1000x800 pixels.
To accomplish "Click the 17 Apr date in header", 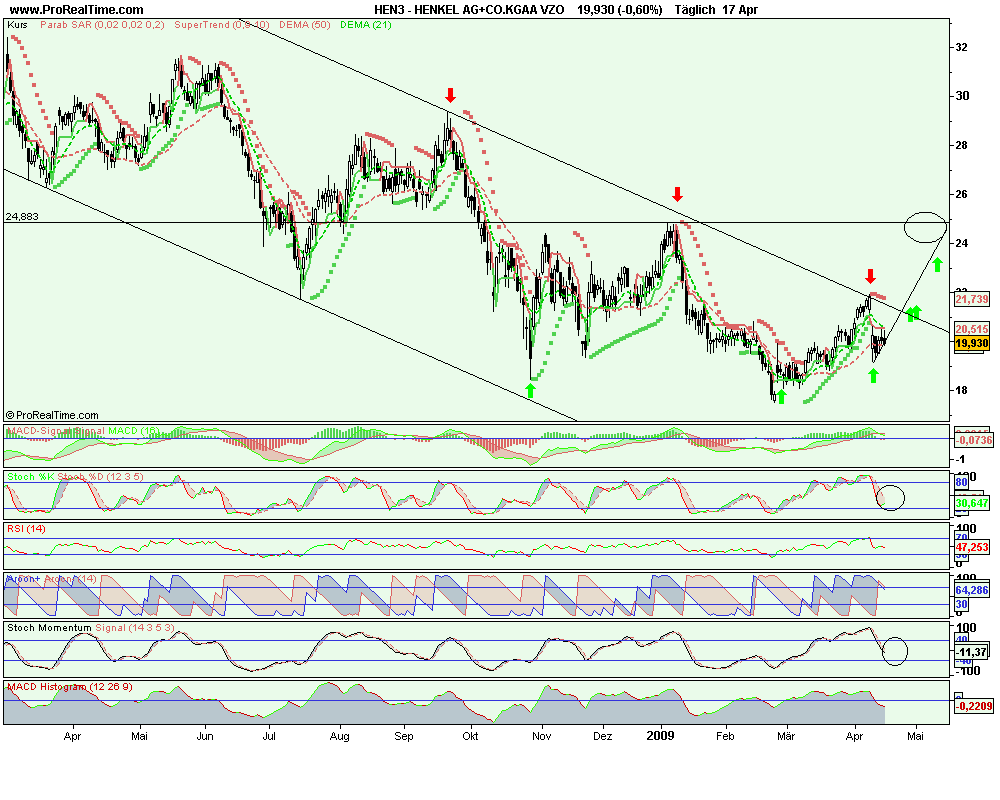I will pyautogui.click(x=740, y=10).
